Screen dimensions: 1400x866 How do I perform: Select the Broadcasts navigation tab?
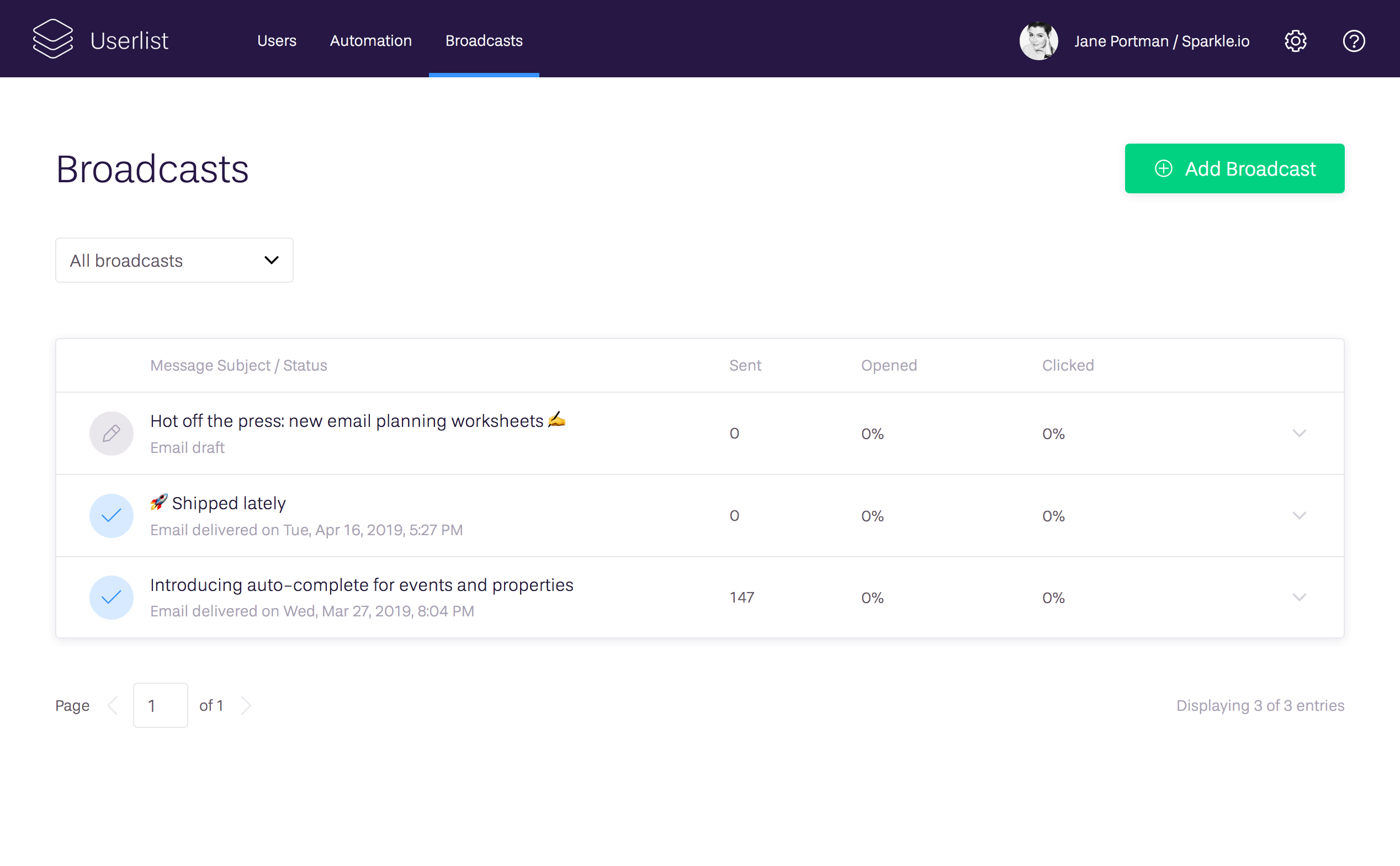[484, 41]
